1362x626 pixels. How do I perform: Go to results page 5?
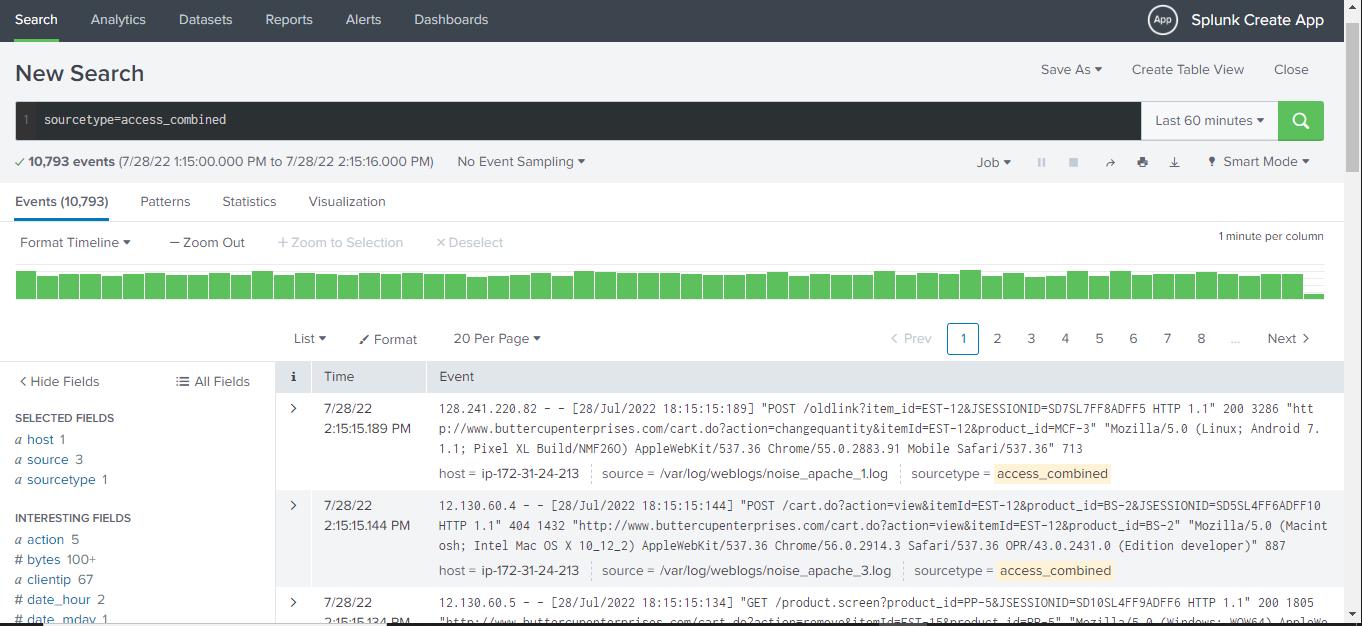[x=1099, y=339]
